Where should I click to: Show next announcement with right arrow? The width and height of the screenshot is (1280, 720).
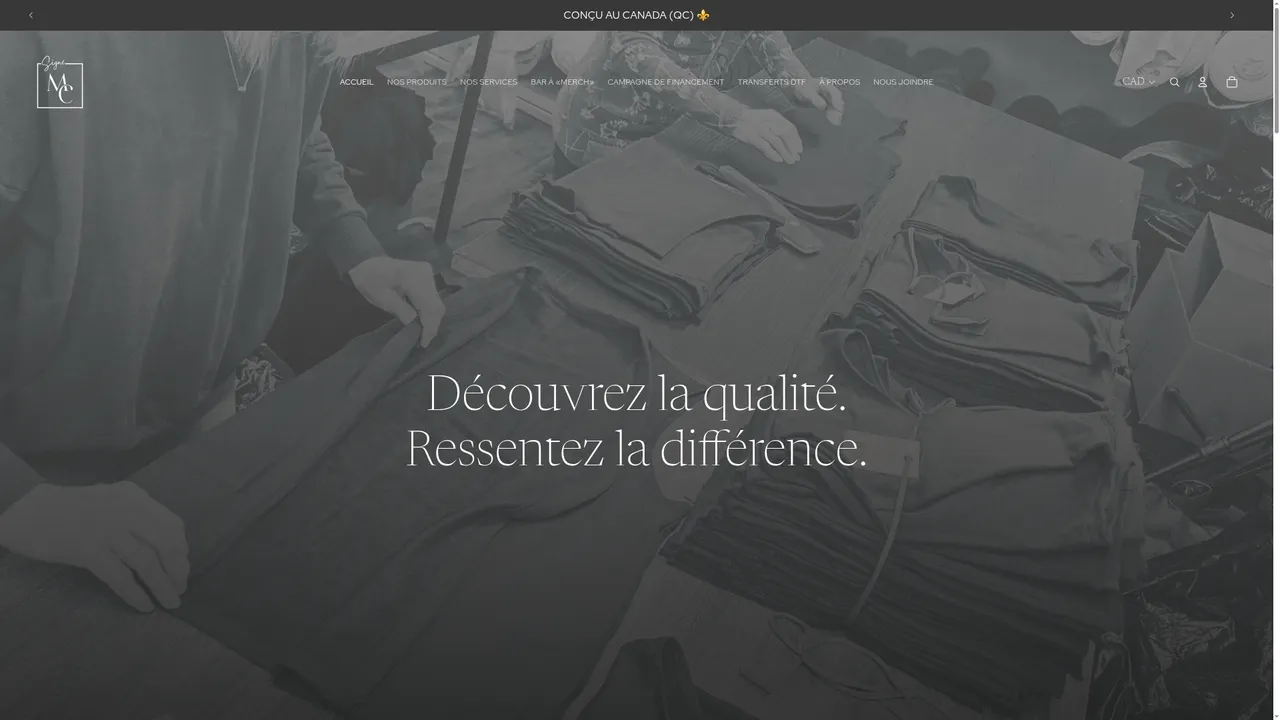1232,15
